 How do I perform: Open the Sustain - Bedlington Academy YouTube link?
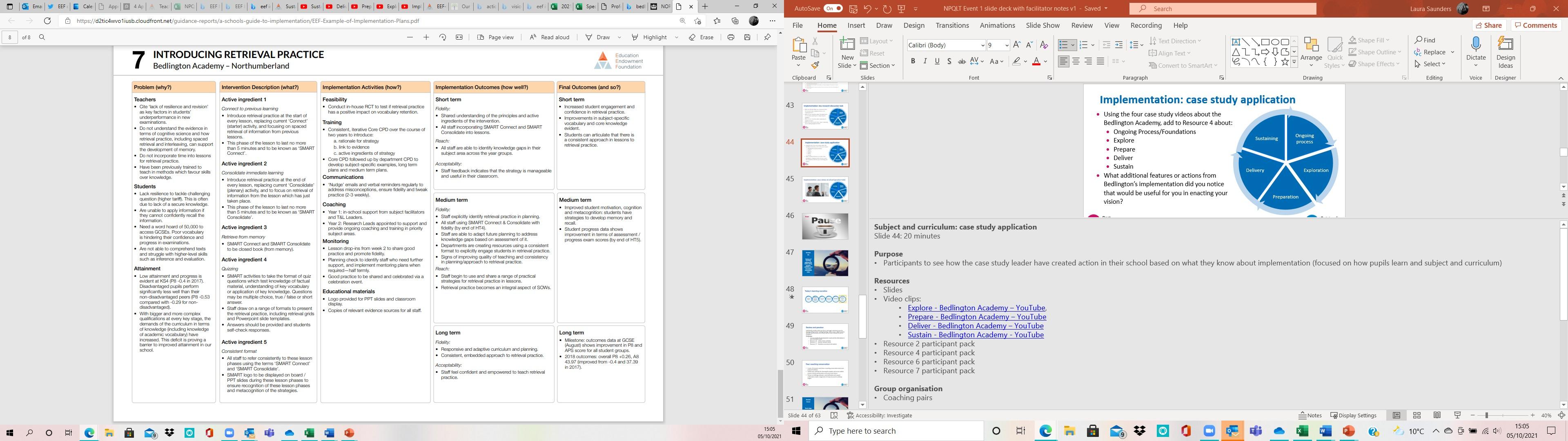pos(975,335)
